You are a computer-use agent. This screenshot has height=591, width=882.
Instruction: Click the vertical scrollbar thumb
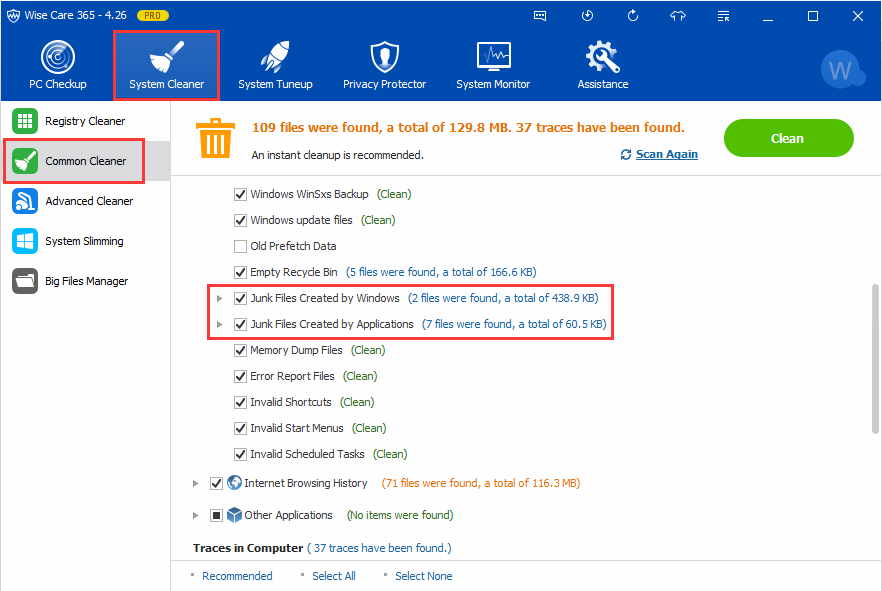pos(875,359)
